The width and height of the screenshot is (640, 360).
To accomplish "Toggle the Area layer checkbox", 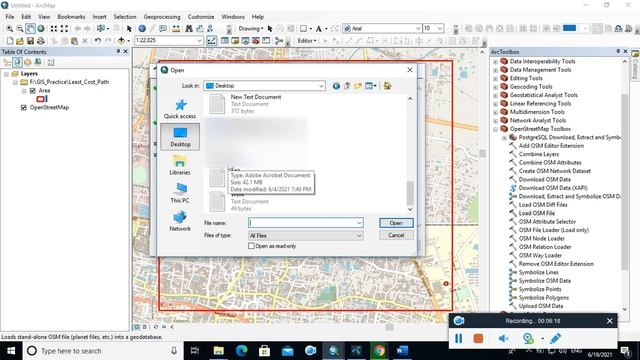I will (x=33, y=91).
